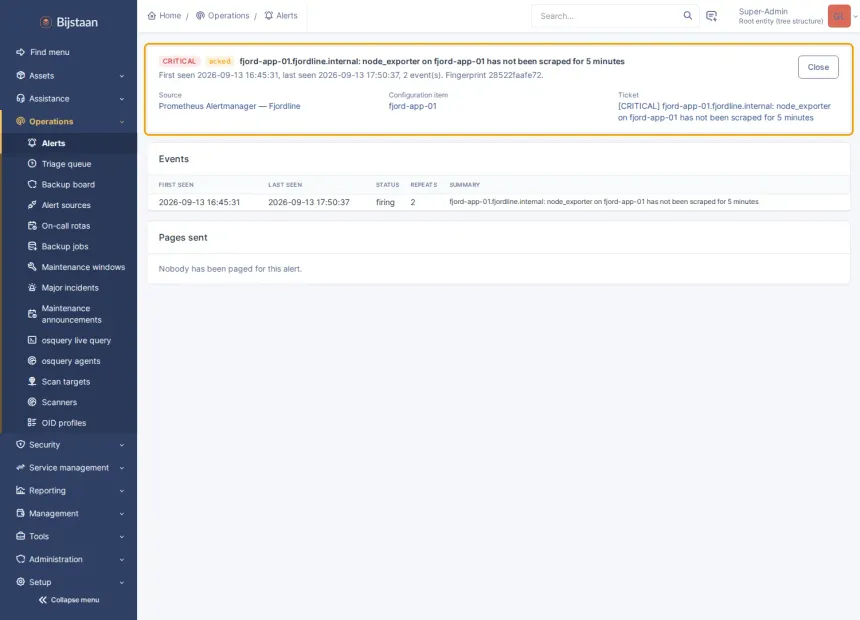
Task: Expand the Assistance menu chevron
Action: (122, 99)
